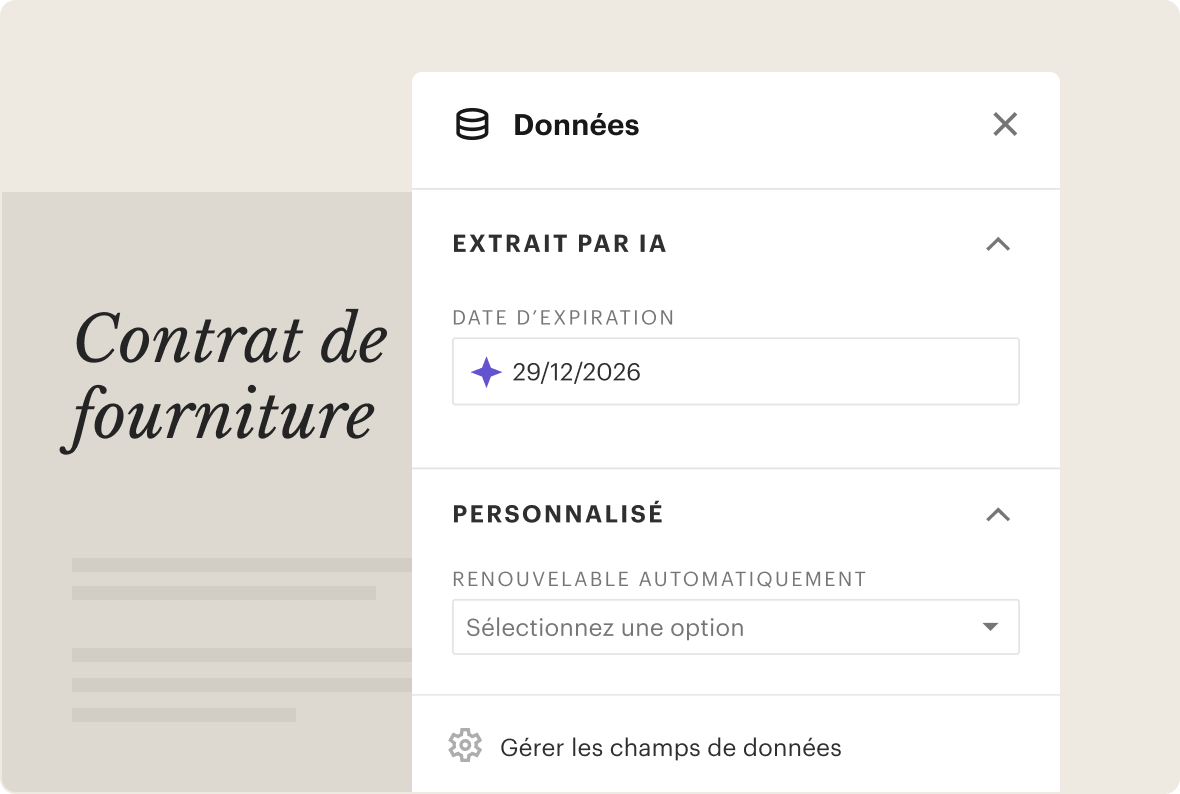1180x794 pixels.
Task: Click the Date d'expiration field
Action: point(735,371)
